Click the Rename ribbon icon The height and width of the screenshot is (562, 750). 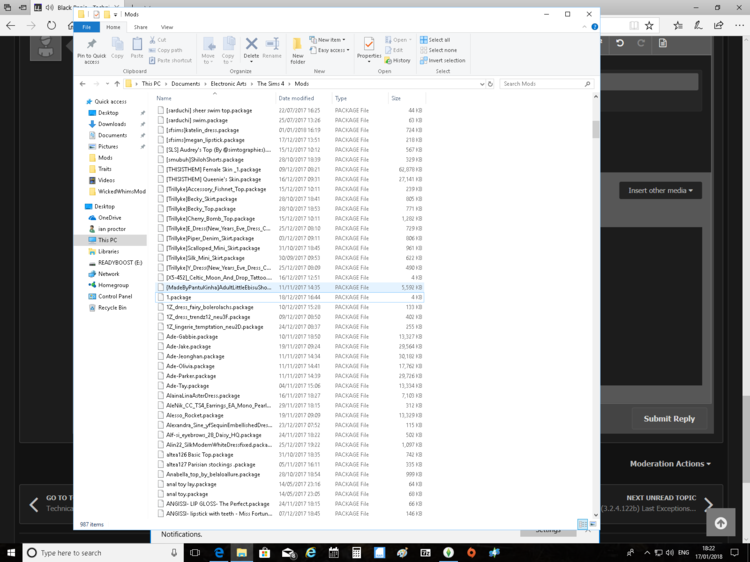tap(272, 48)
